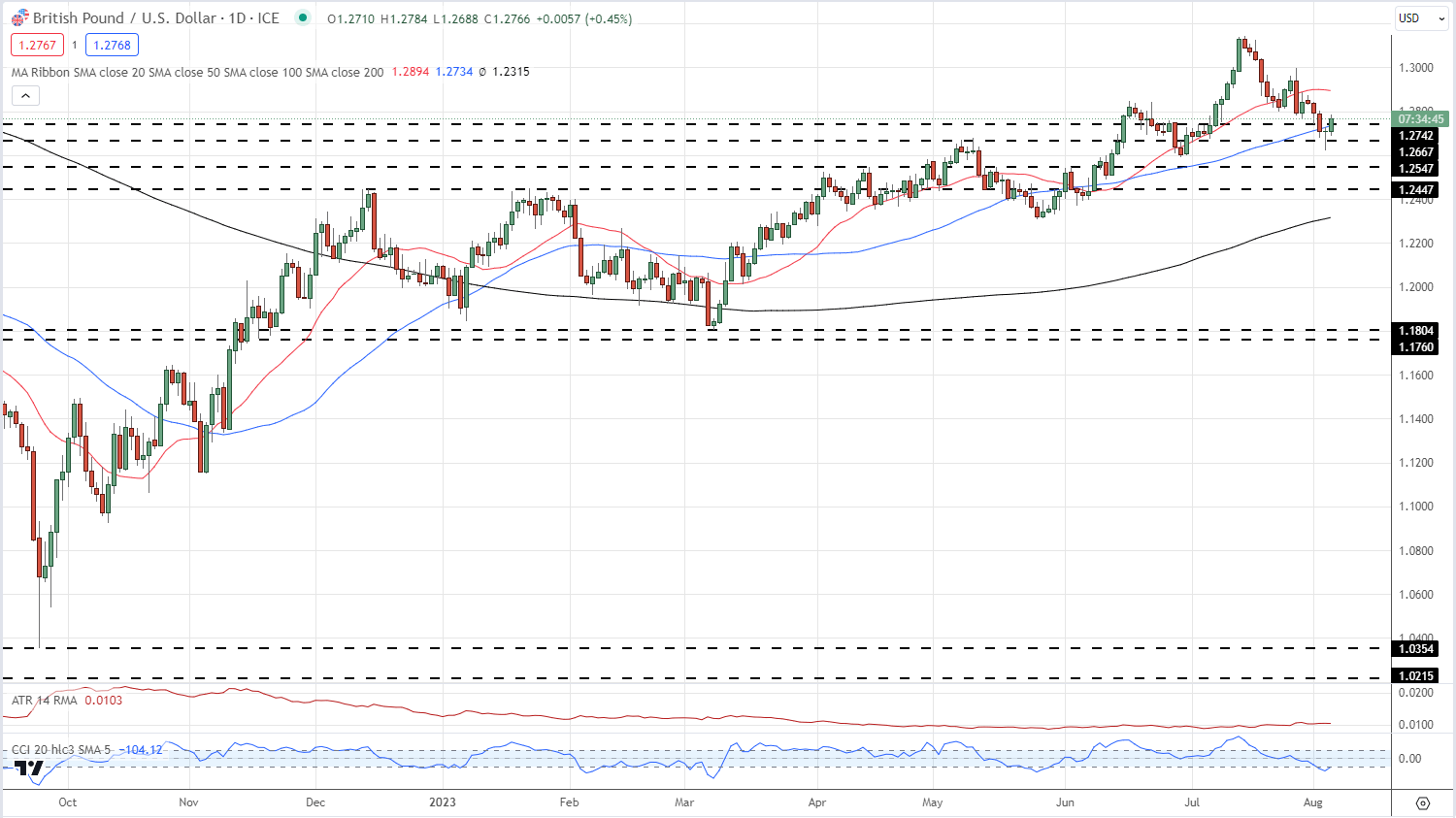Select the CCI 20 hlc3 SMA 5 legend
This screenshot has height=818, width=1456.
61,749
